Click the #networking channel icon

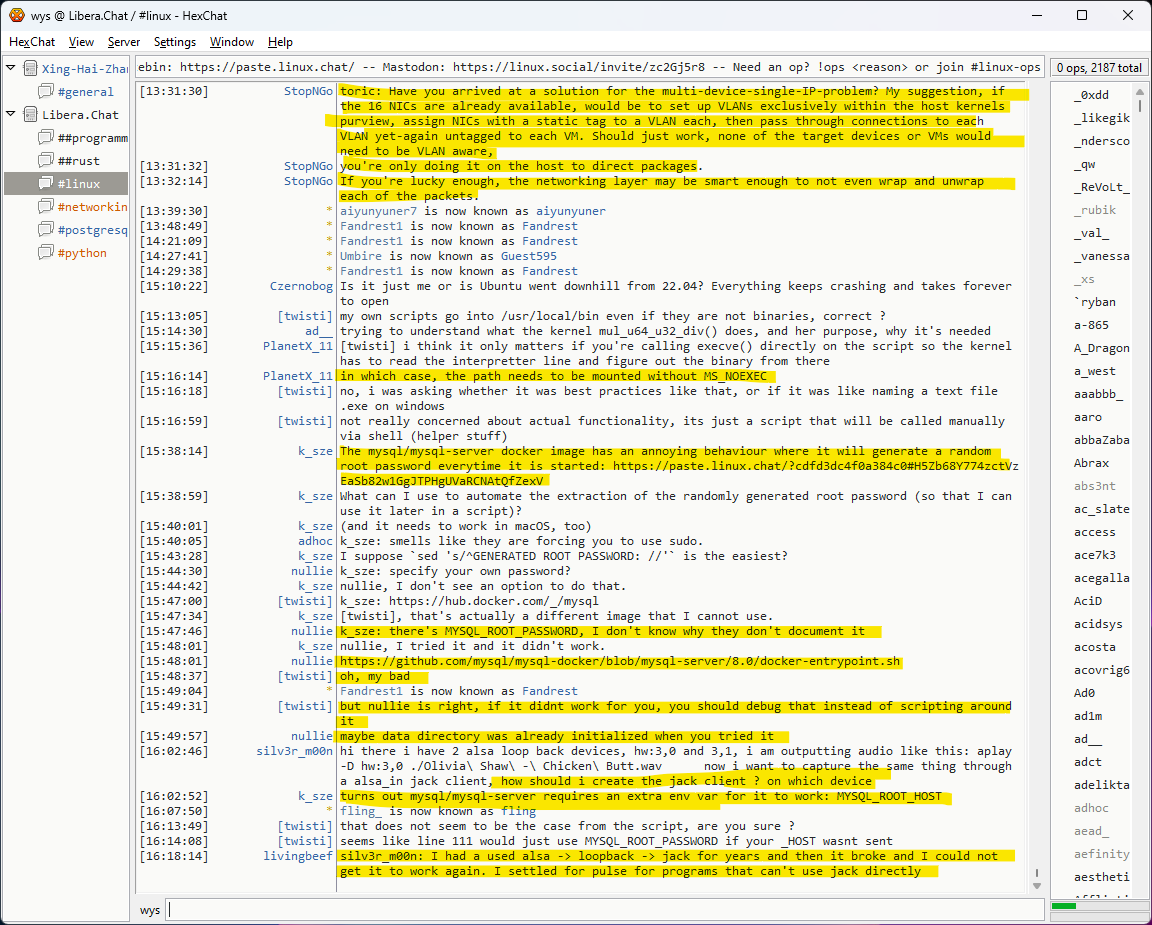[45, 207]
